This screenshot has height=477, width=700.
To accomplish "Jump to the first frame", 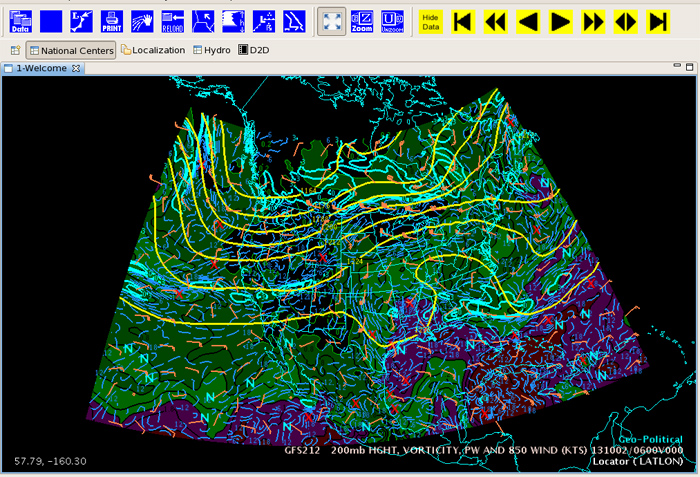I will 462,21.
